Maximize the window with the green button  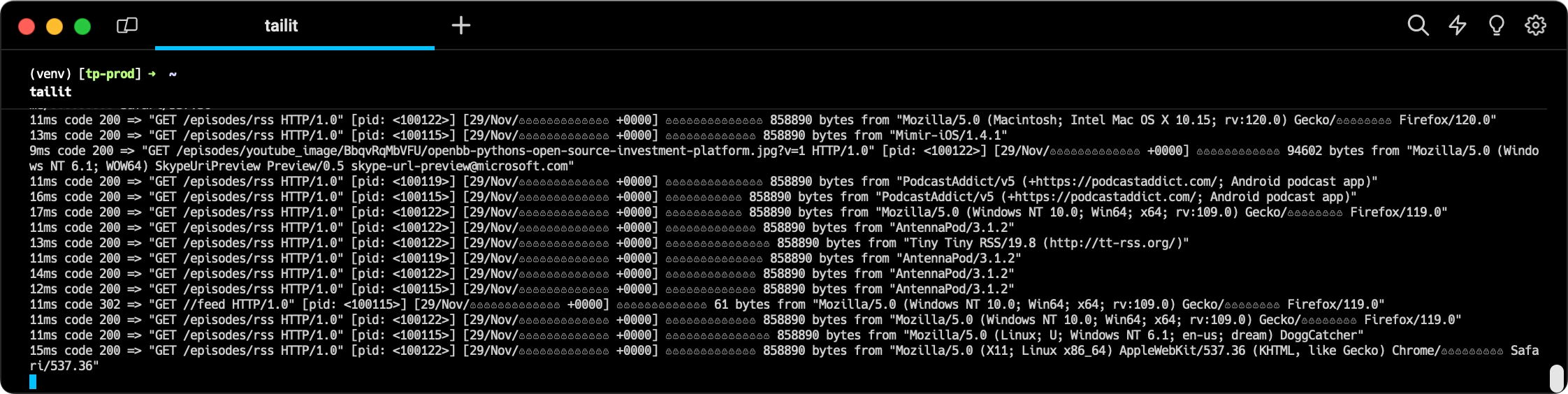pos(82,27)
